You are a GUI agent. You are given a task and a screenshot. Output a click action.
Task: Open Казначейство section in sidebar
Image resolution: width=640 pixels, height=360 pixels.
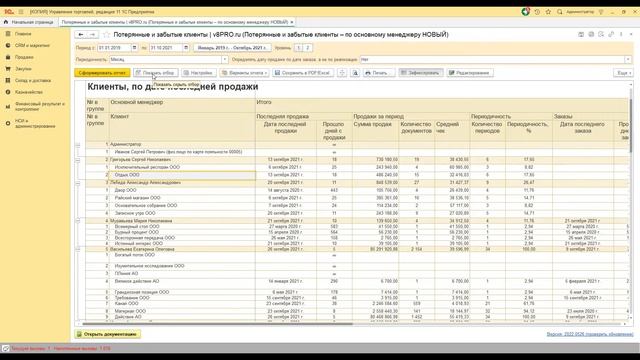(29, 92)
